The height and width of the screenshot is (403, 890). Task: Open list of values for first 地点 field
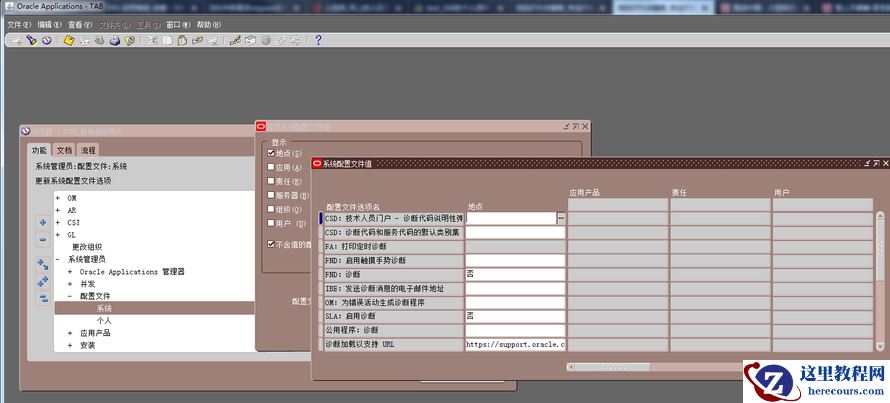pyautogui.click(x=561, y=218)
